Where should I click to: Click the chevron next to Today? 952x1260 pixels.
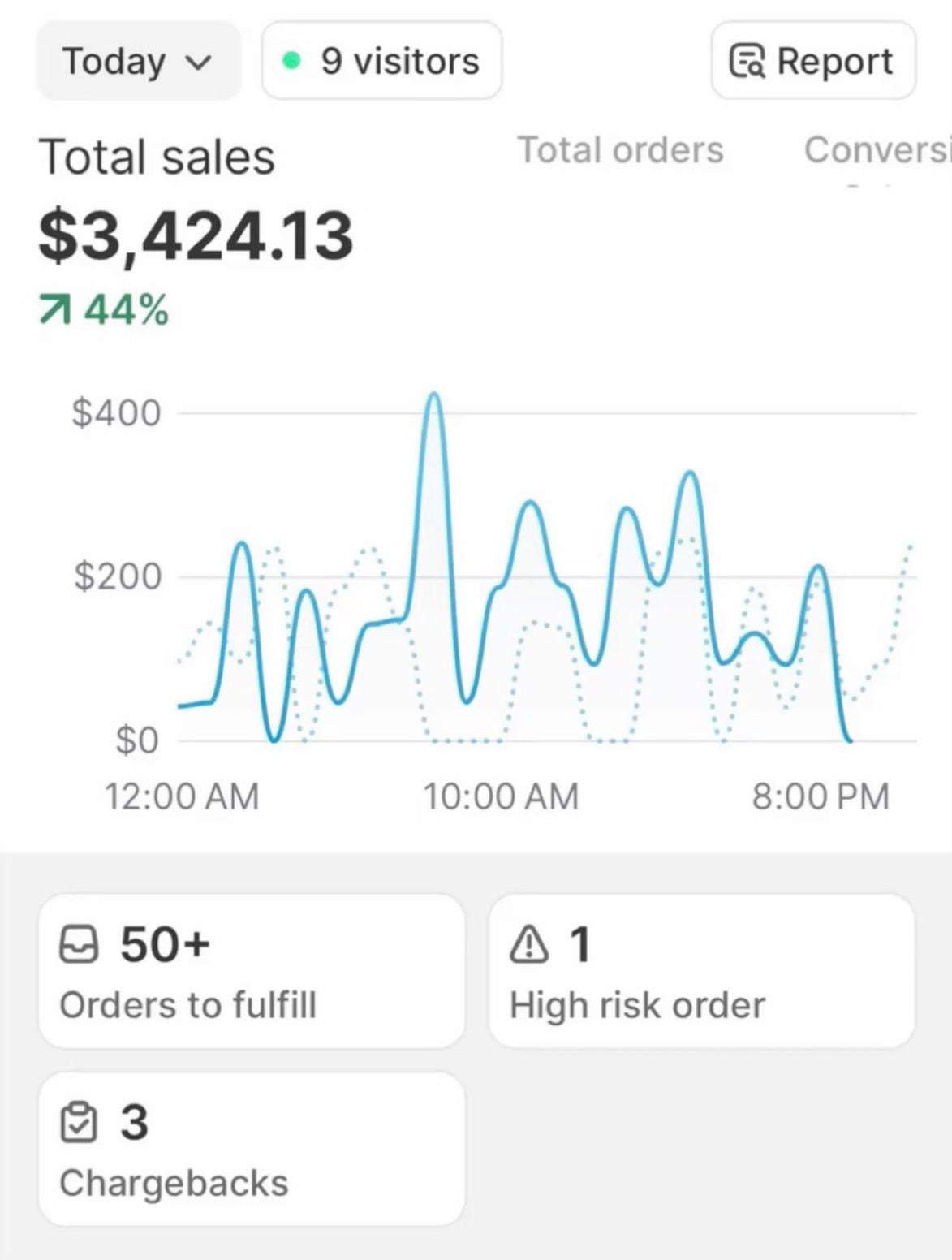[199, 62]
